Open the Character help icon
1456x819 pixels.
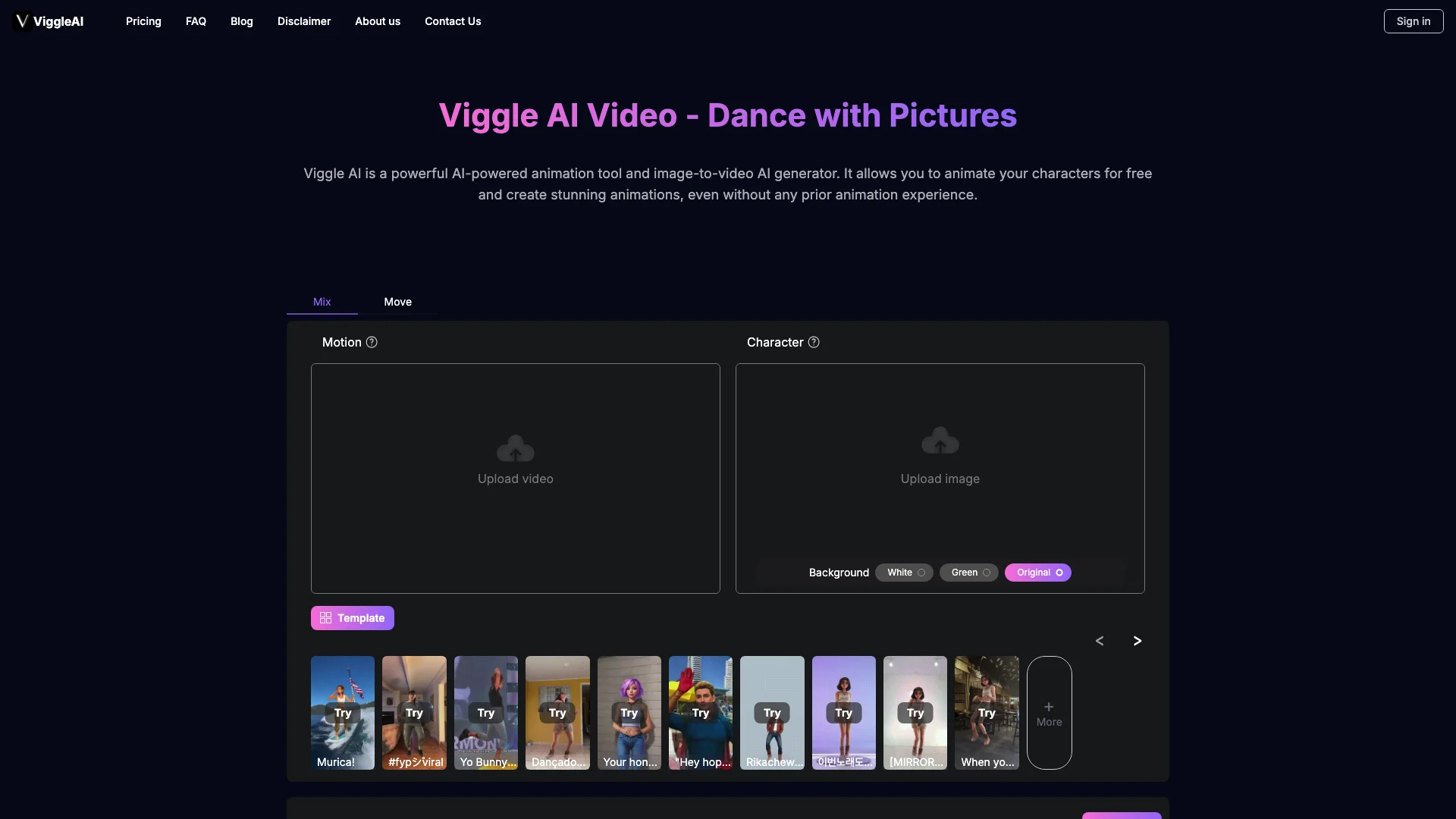[x=814, y=342]
